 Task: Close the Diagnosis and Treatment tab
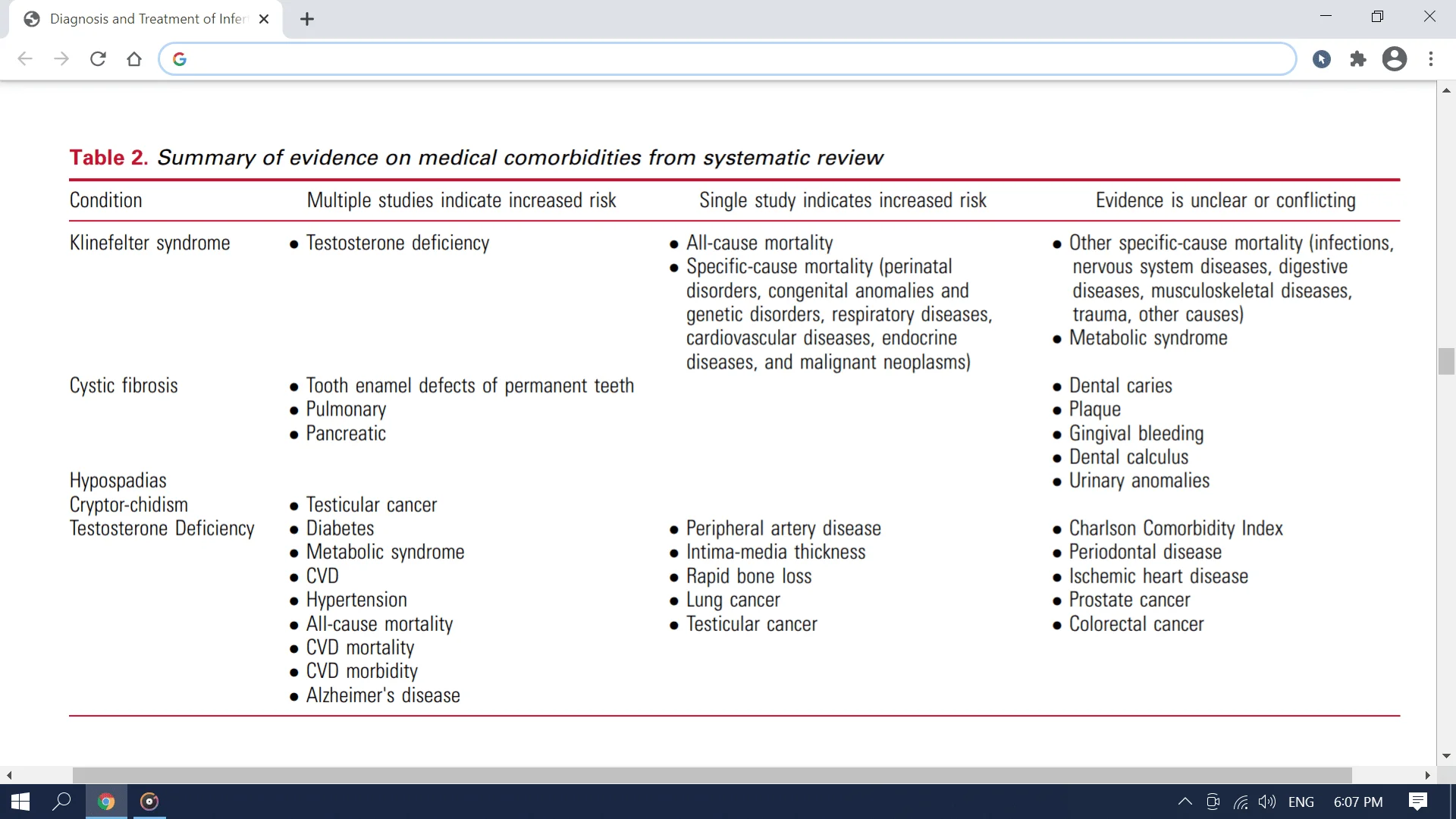[x=264, y=19]
